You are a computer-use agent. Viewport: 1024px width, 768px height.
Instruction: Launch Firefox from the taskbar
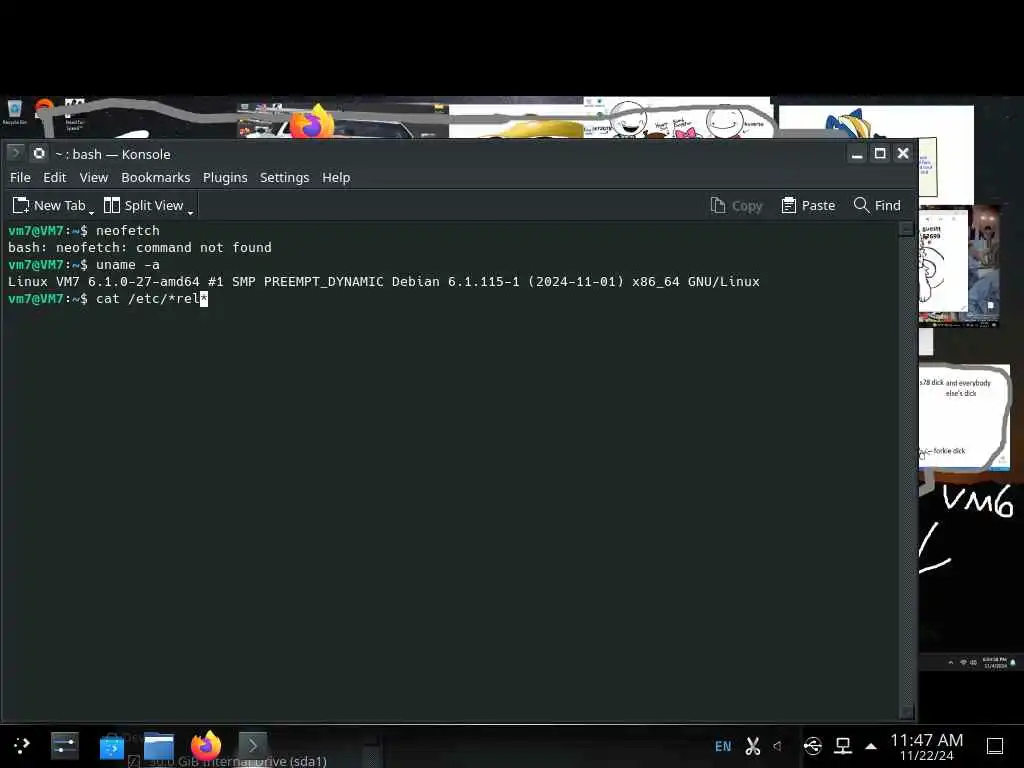[x=206, y=745]
